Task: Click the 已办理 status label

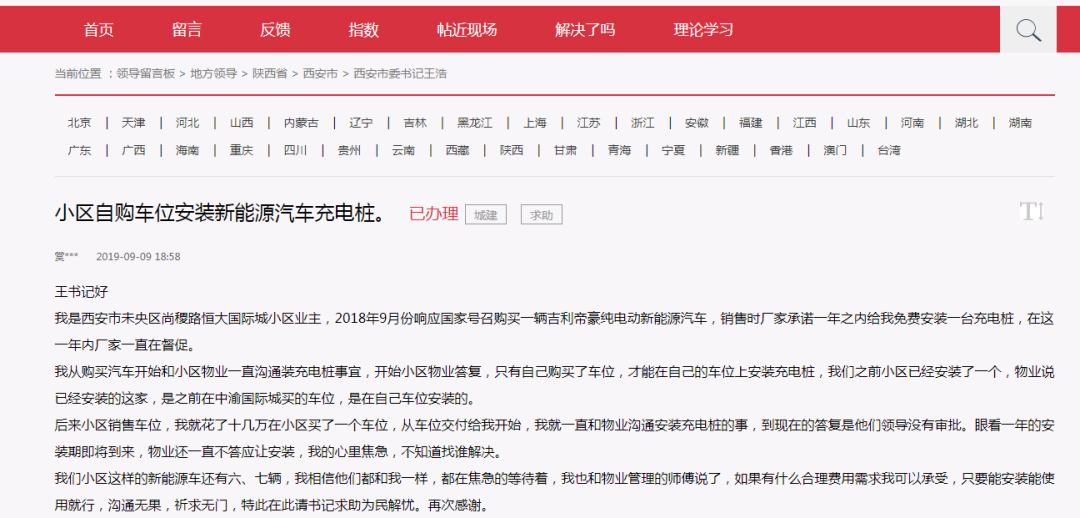Action: tap(434, 214)
